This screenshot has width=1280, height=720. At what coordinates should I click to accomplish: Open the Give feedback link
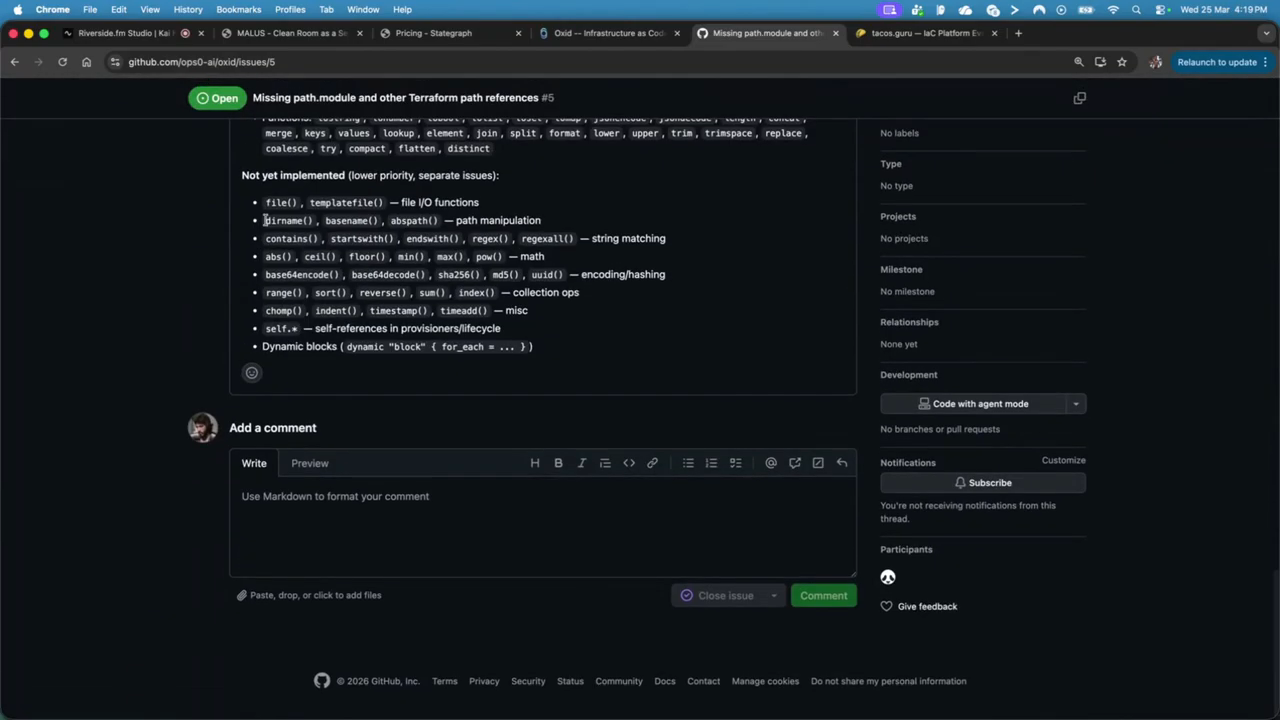tap(926, 607)
